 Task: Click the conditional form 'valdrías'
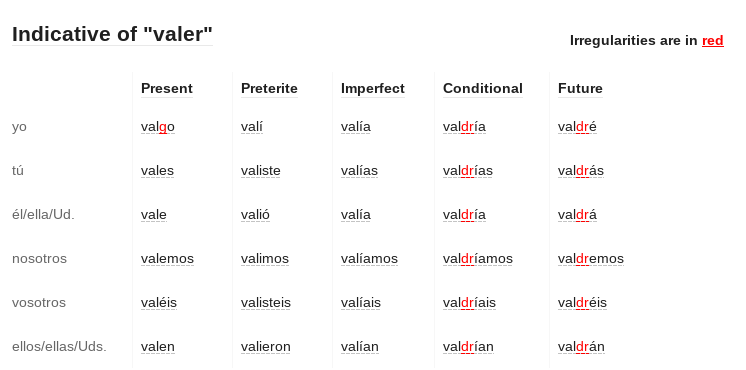pyautogui.click(x=468, y=171)
